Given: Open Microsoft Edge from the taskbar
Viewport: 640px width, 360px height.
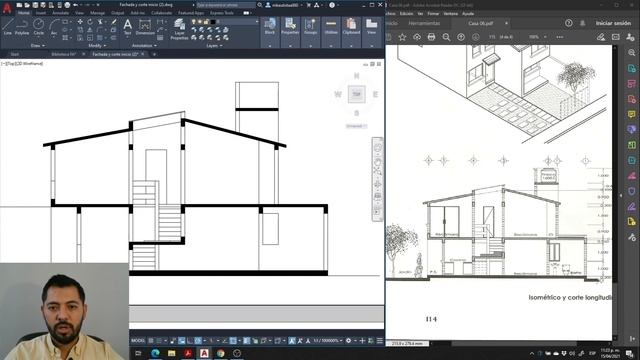Looking at the screenshot, I should tap(155, 353).
